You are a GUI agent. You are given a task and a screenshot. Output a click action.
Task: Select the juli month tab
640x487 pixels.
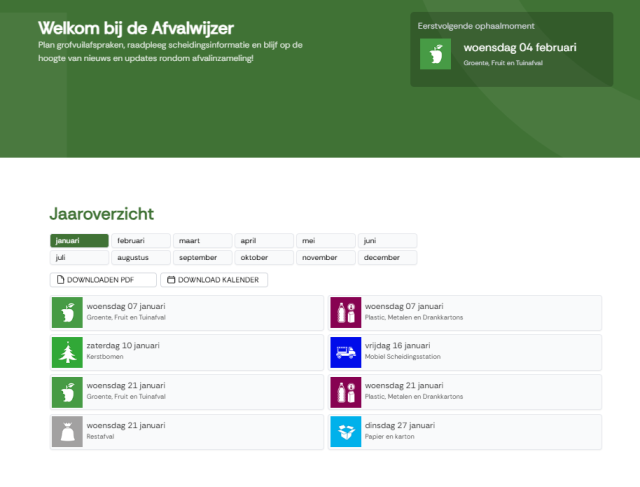(79, 258)
